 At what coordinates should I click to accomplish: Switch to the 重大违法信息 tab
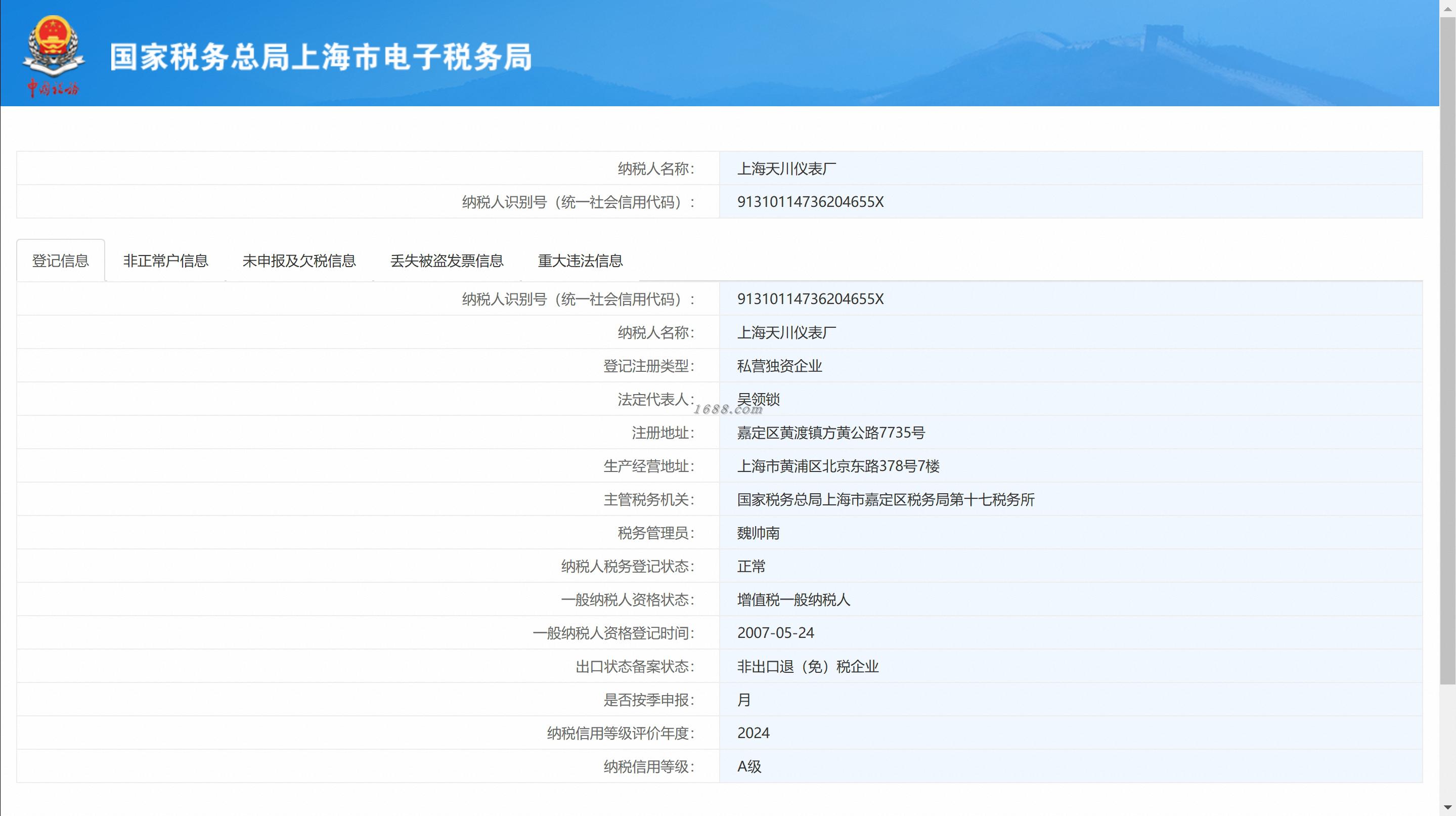click(580, 261)
